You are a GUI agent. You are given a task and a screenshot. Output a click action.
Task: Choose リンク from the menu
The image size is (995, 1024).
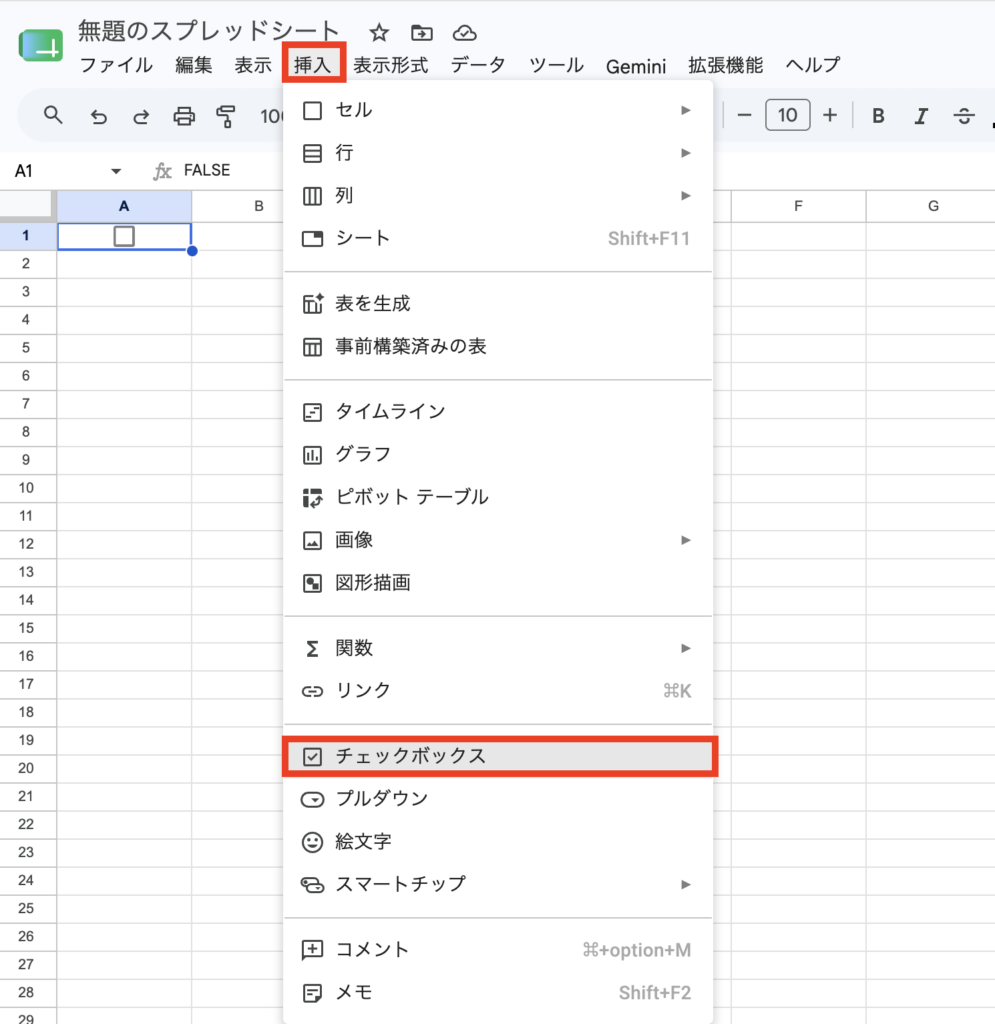[498, 691]
